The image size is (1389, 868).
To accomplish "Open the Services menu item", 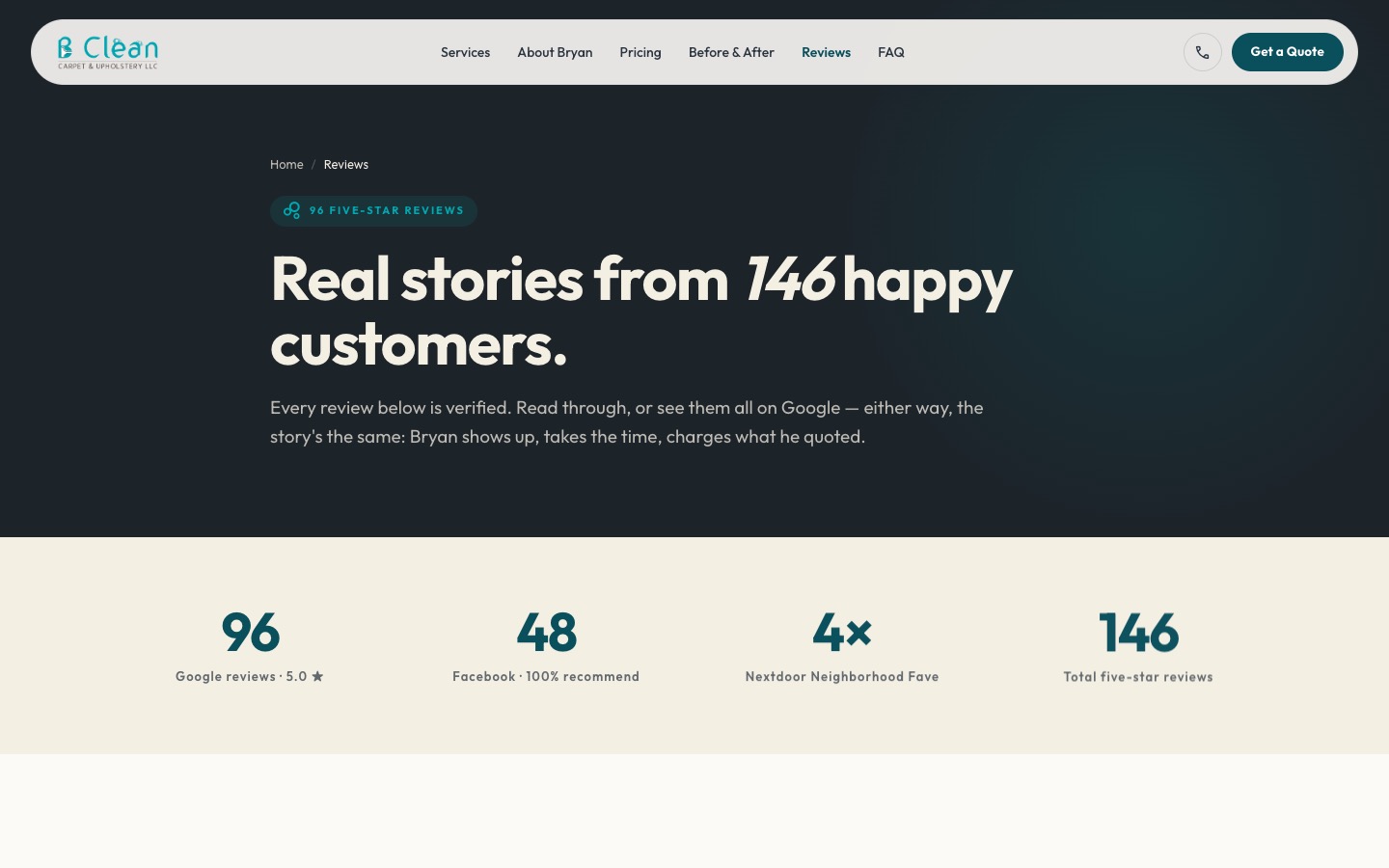I will click(x=465, y=52).
